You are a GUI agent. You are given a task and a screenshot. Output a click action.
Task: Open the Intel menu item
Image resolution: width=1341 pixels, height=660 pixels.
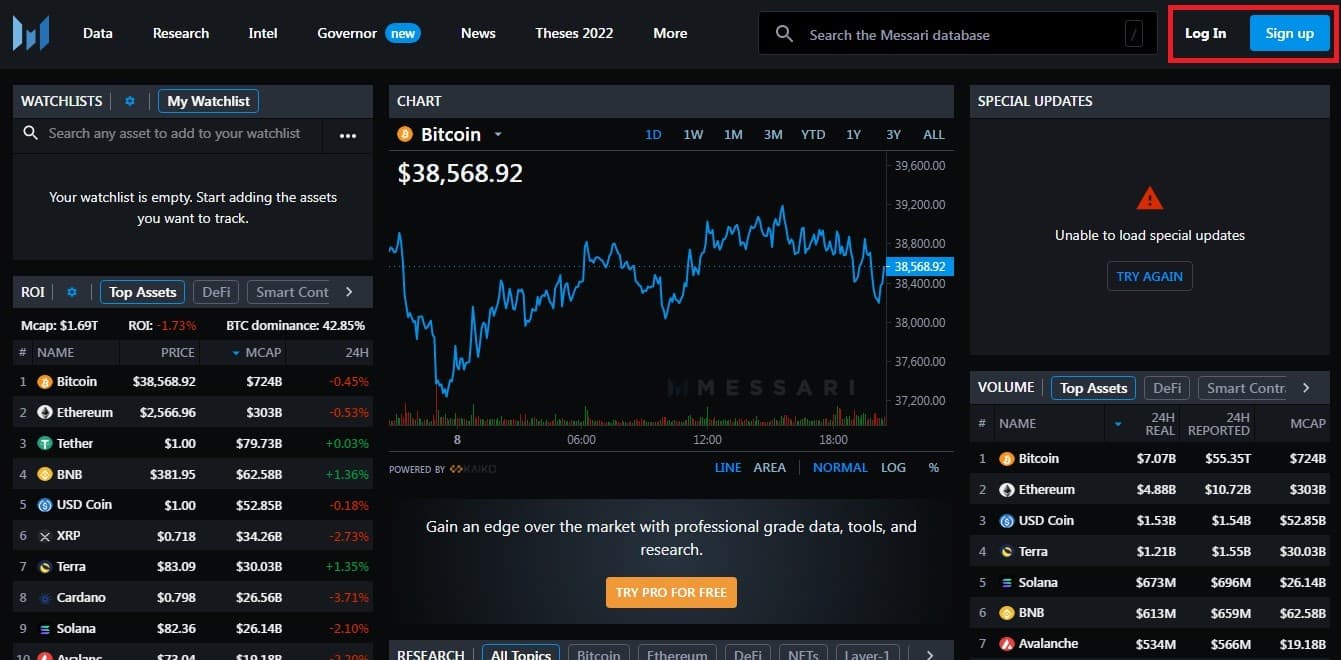tap(263, 33)
